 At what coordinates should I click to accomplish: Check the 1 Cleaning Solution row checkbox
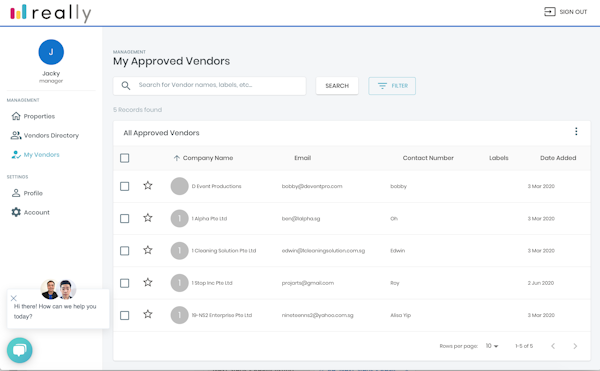[x=124, y=251]
